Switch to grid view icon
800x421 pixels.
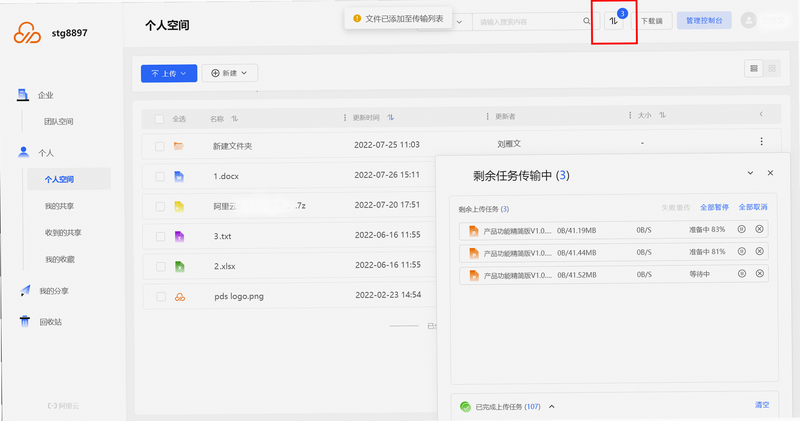pos(772,68)
